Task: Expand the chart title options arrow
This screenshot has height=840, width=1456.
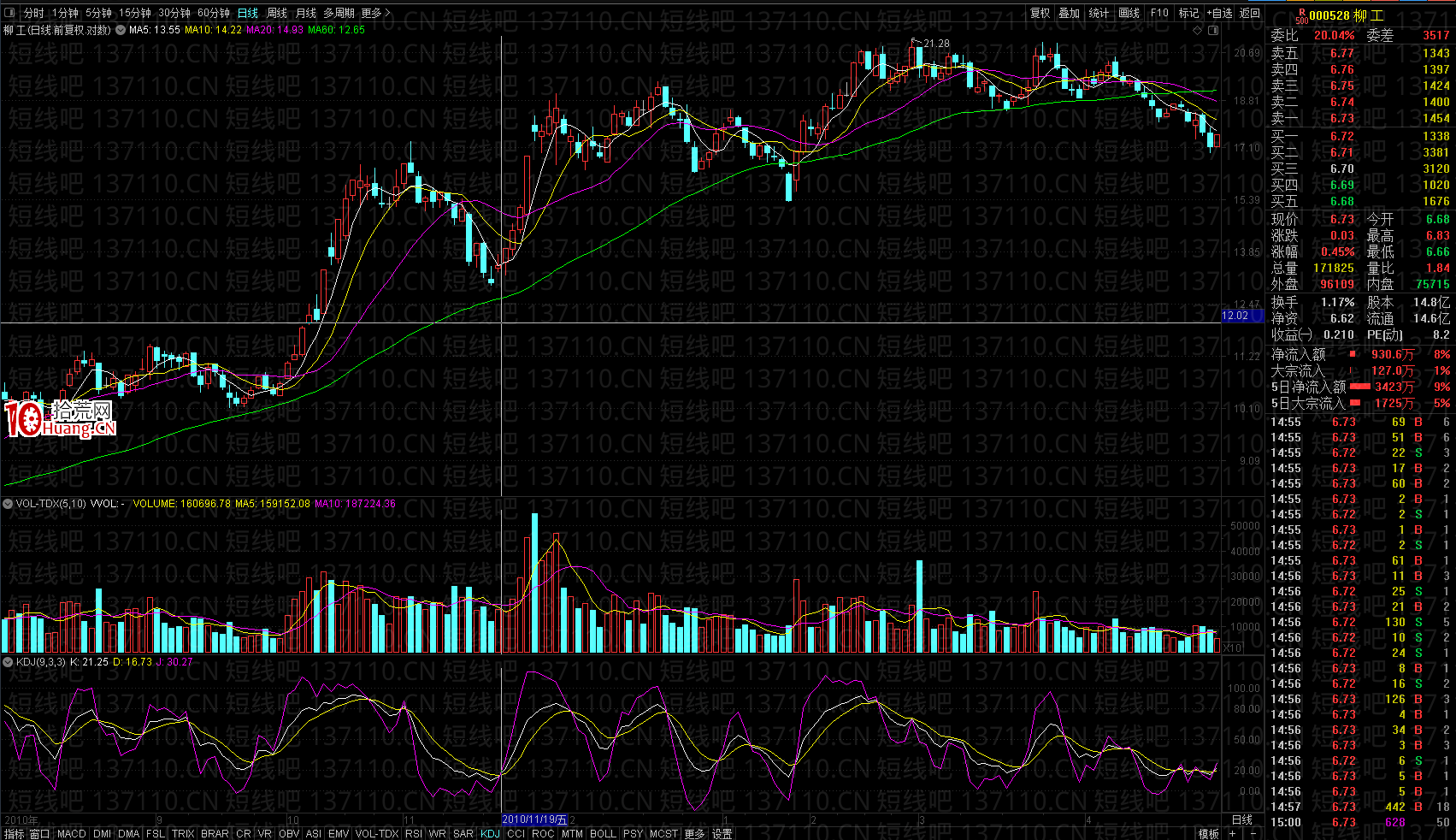Action: point(120,30)
